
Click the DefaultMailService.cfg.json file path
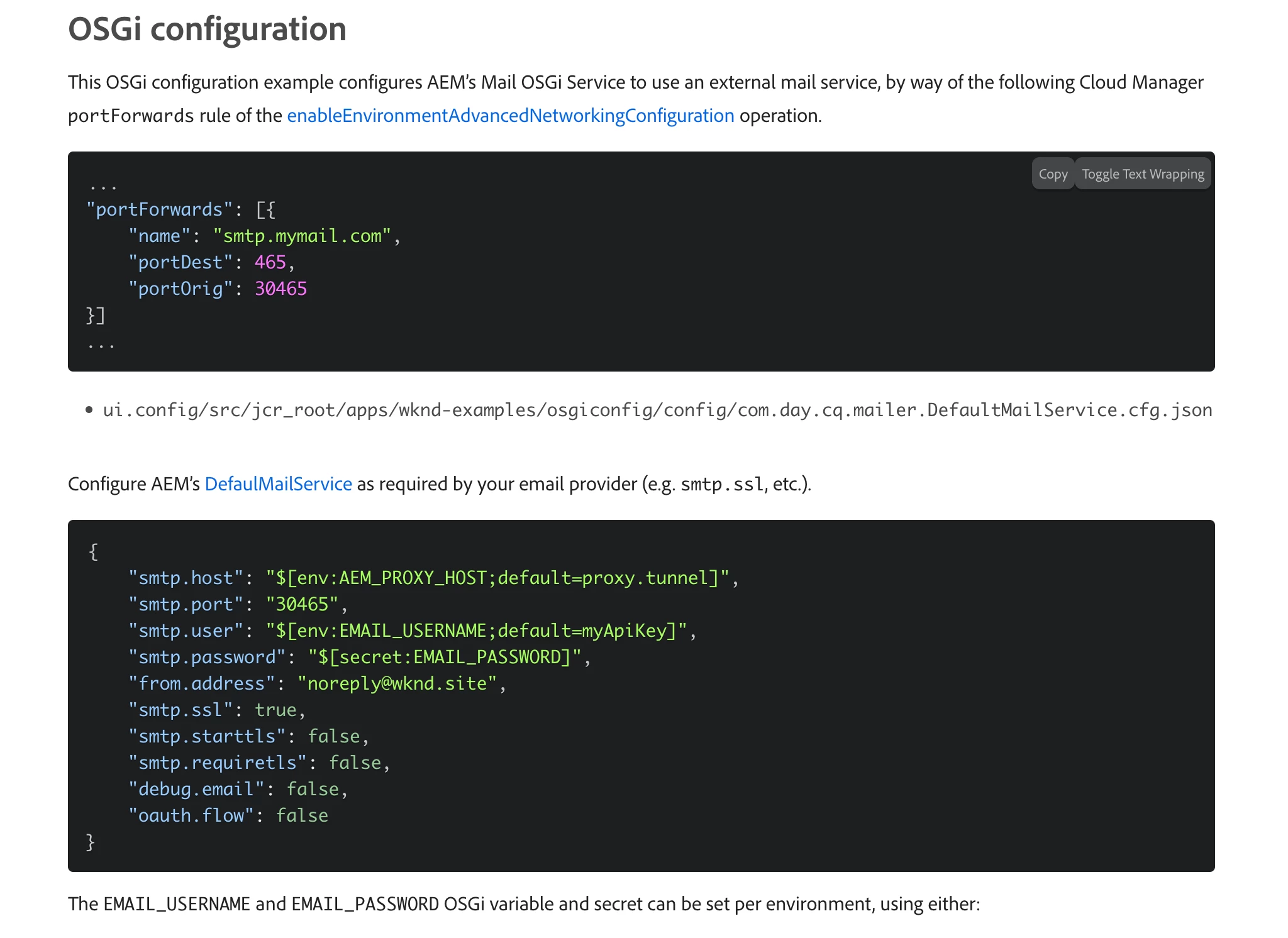[x=657, y=410]
